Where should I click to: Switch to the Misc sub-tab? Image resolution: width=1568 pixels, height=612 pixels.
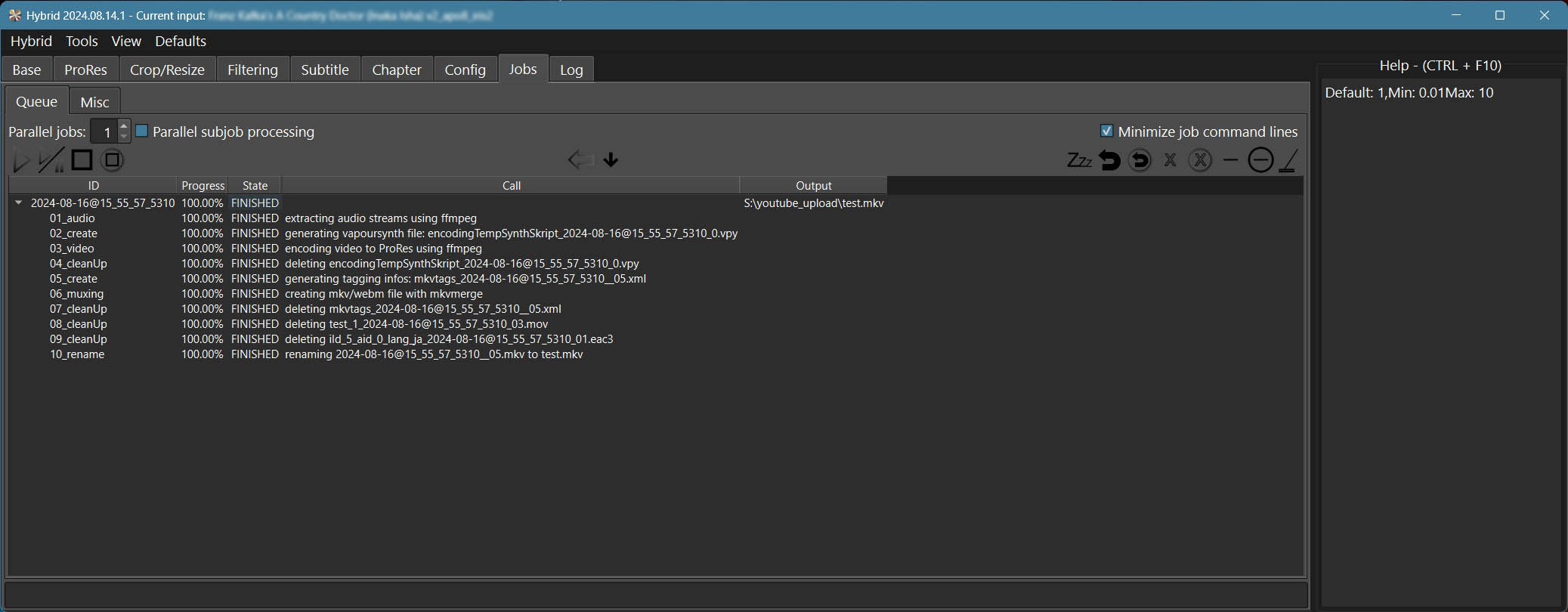(94, 102)
